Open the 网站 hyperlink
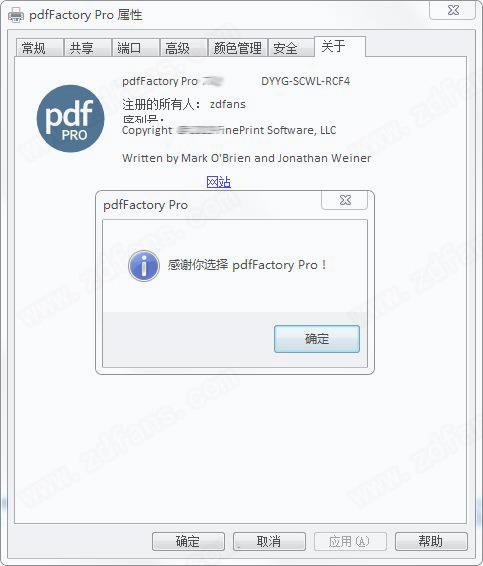Viewport: 483px width, 566px height. (x=218, y=182)
